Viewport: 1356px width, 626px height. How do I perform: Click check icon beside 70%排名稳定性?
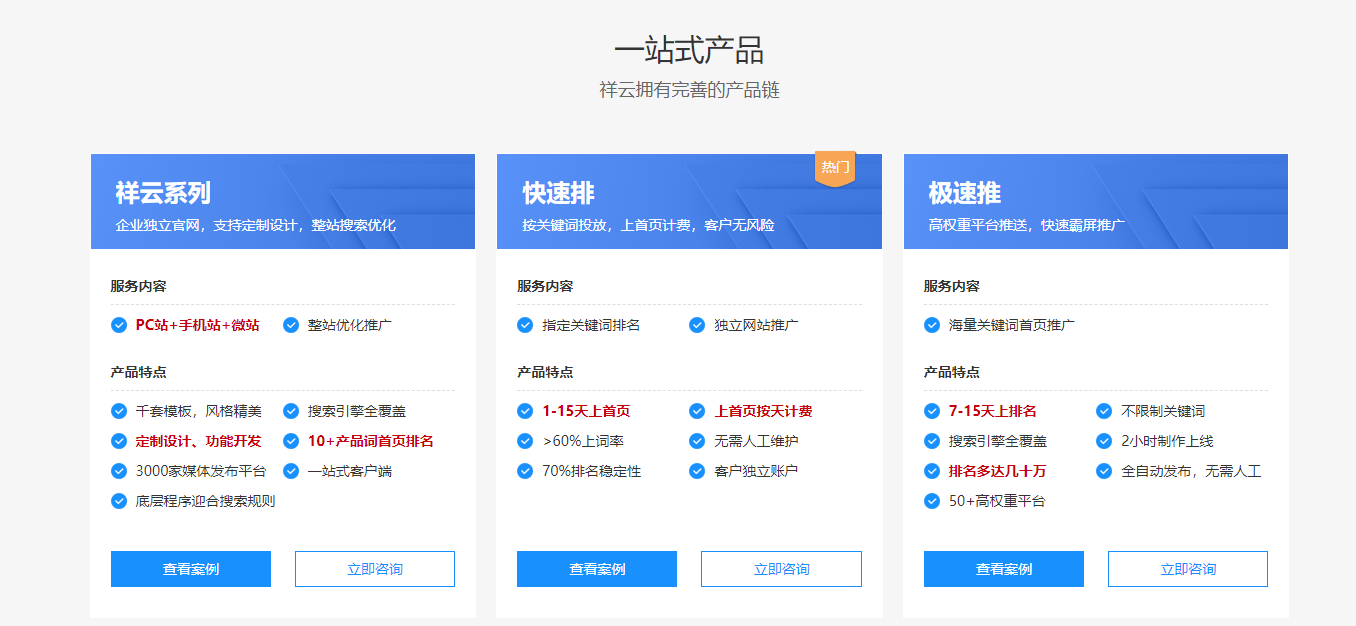point(525,471)
